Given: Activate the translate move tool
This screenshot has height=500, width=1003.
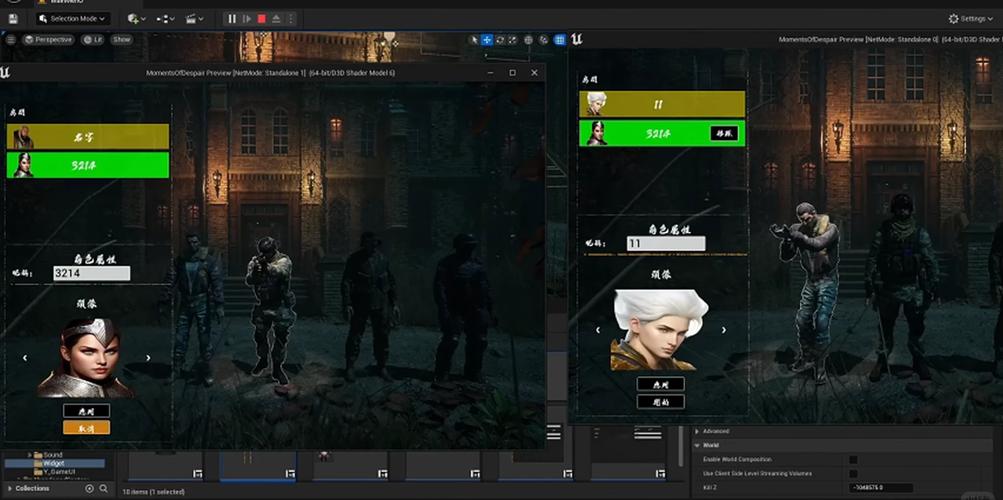Looking at the screenshot, I should [487, 40].
